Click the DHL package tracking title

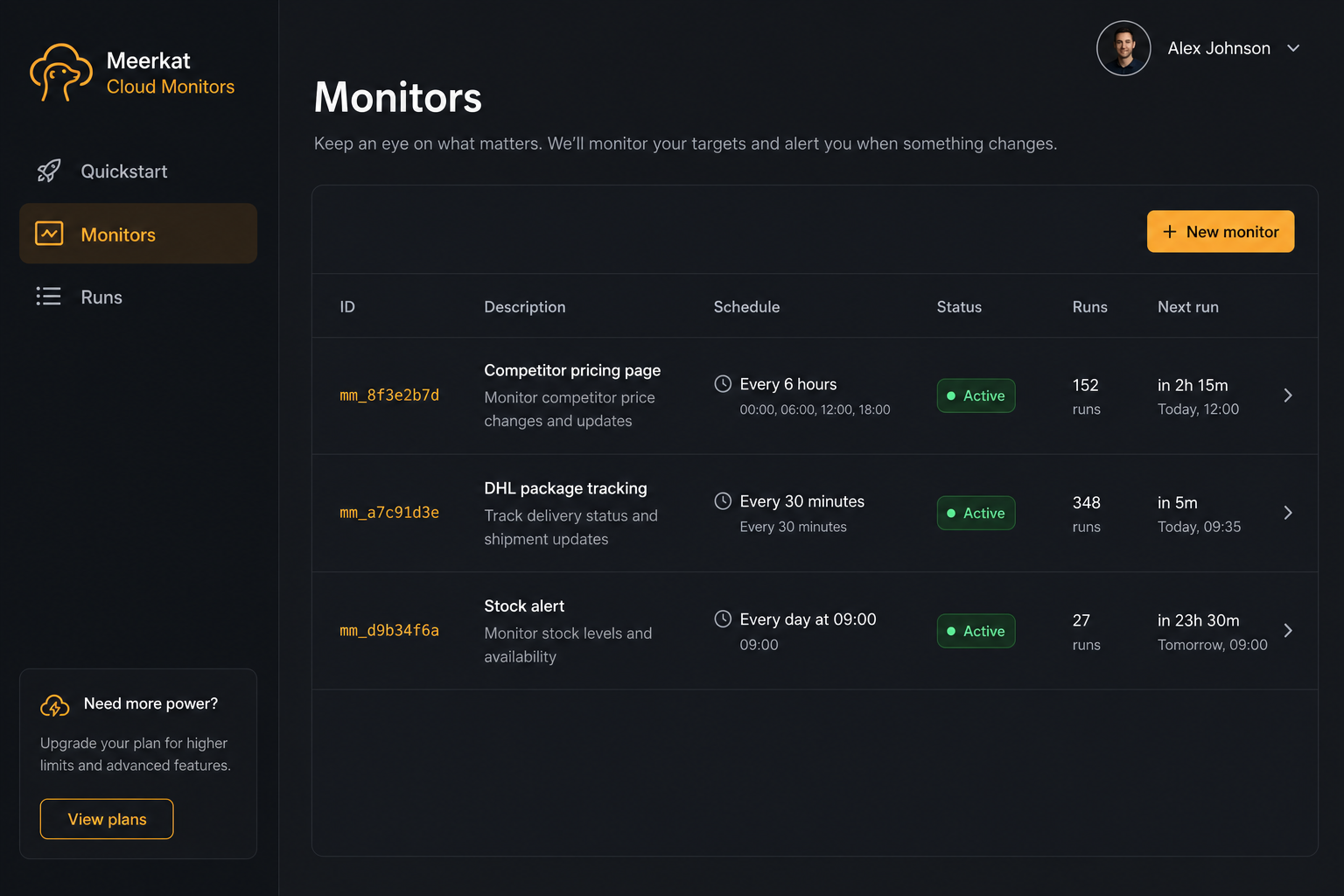click(x=565, y=488)
